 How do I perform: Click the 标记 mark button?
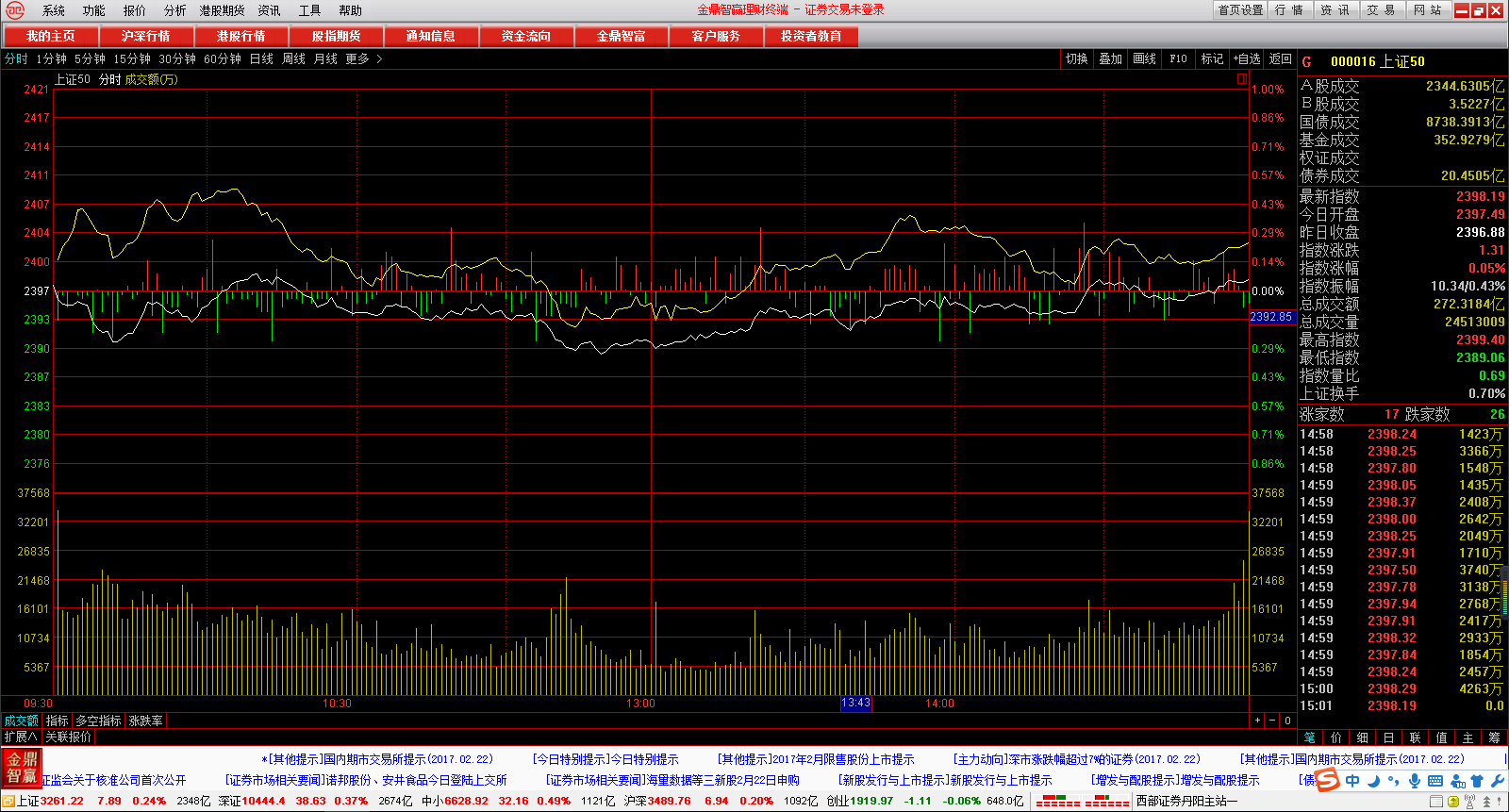1212,58
